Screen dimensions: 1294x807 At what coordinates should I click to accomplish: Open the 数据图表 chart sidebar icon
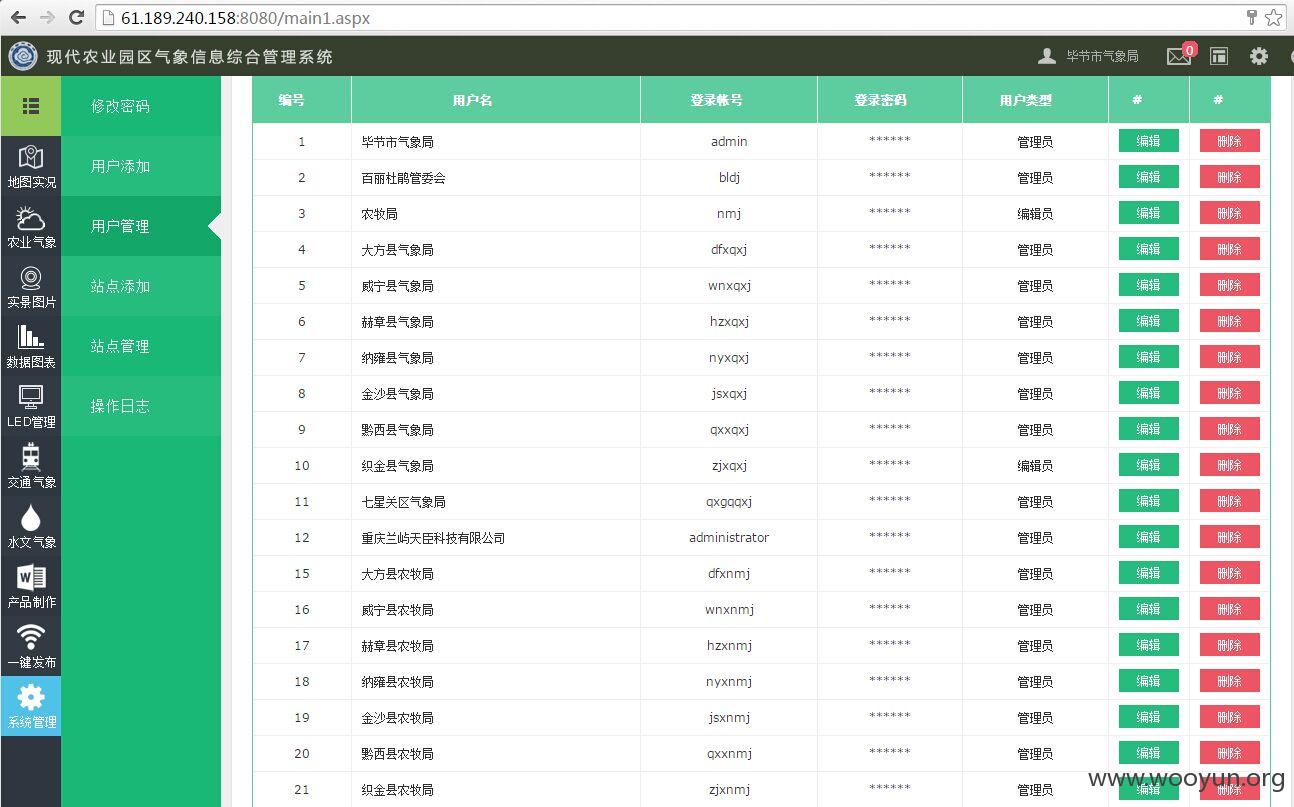coord(31,346)
